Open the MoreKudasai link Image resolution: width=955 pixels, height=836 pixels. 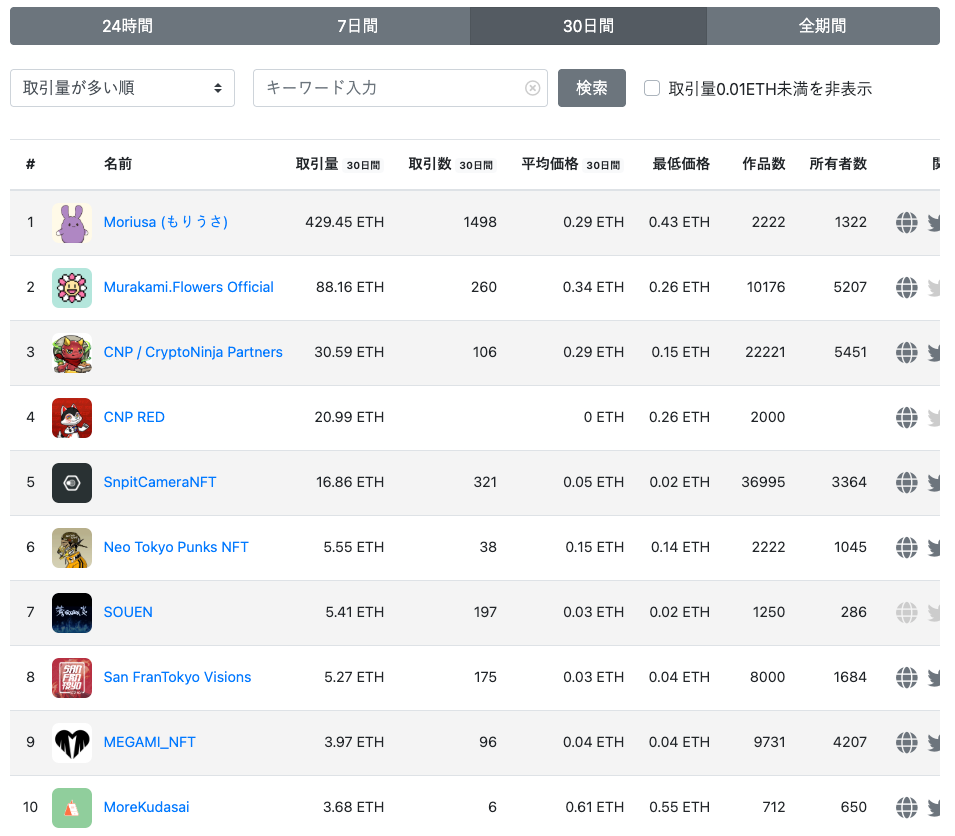[x=146, y=807]
